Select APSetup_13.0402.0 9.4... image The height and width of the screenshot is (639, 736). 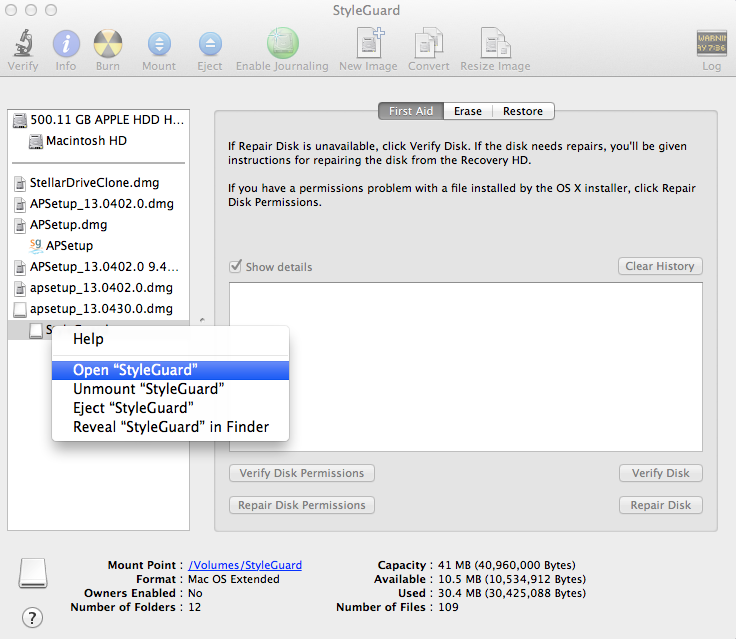(99, 267)
